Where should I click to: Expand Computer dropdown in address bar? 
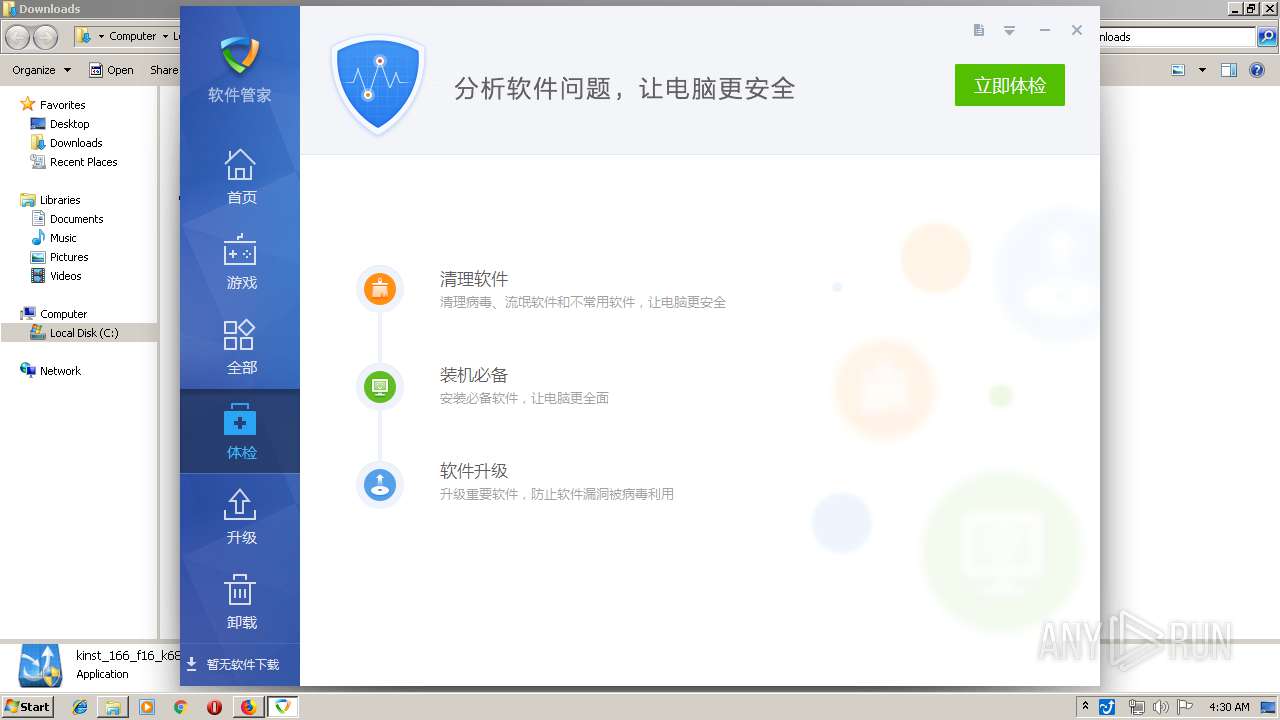165,37
